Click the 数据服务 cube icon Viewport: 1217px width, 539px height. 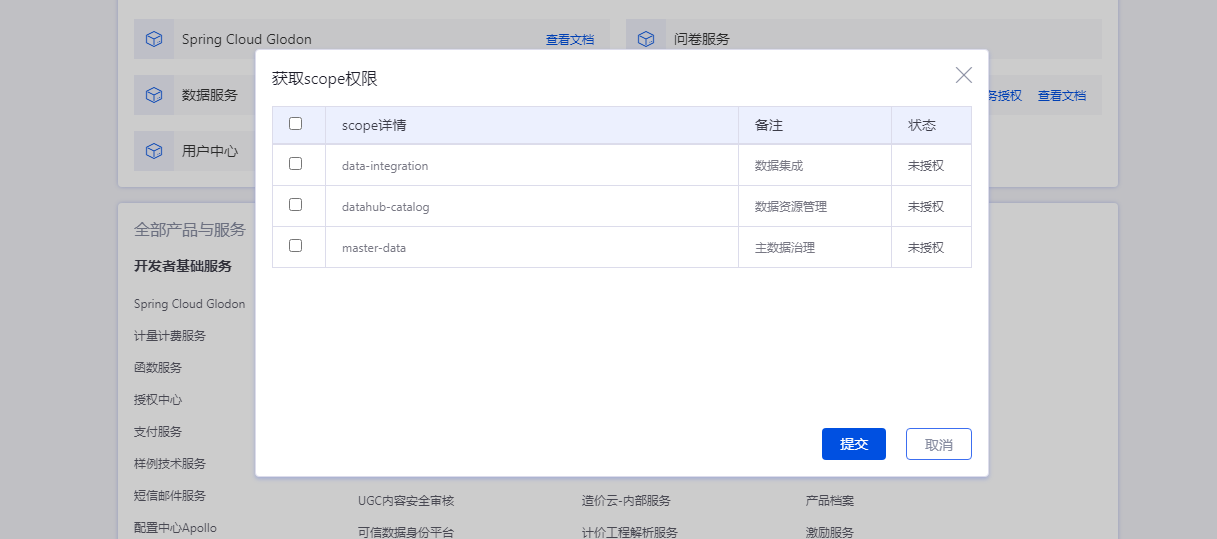click(x=154, y=95)
